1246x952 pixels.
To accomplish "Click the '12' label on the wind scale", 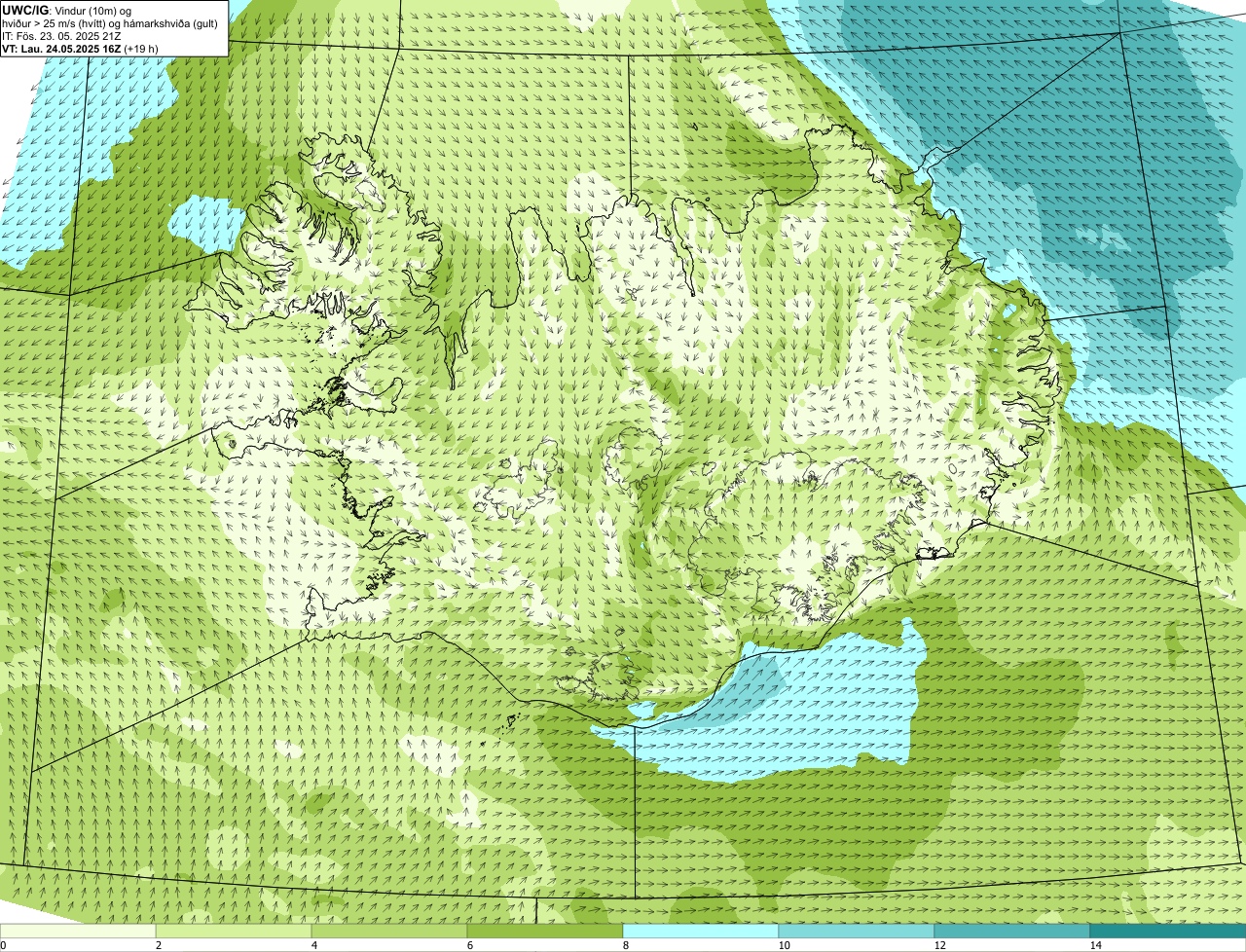I will click(x=939, y=945).
